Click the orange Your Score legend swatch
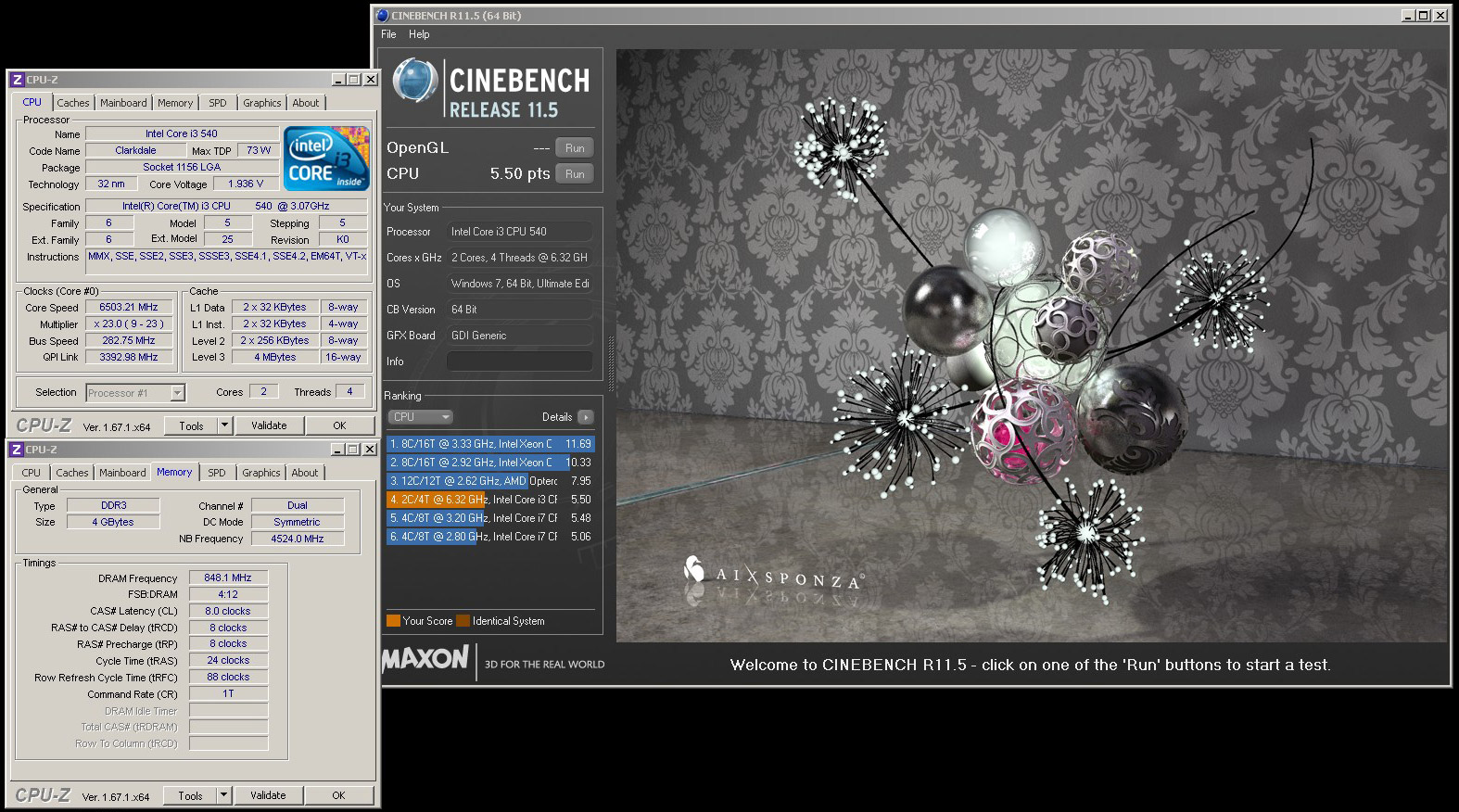Image resolution: width=1459 pixels, height=812 pixels. point(393,621)
